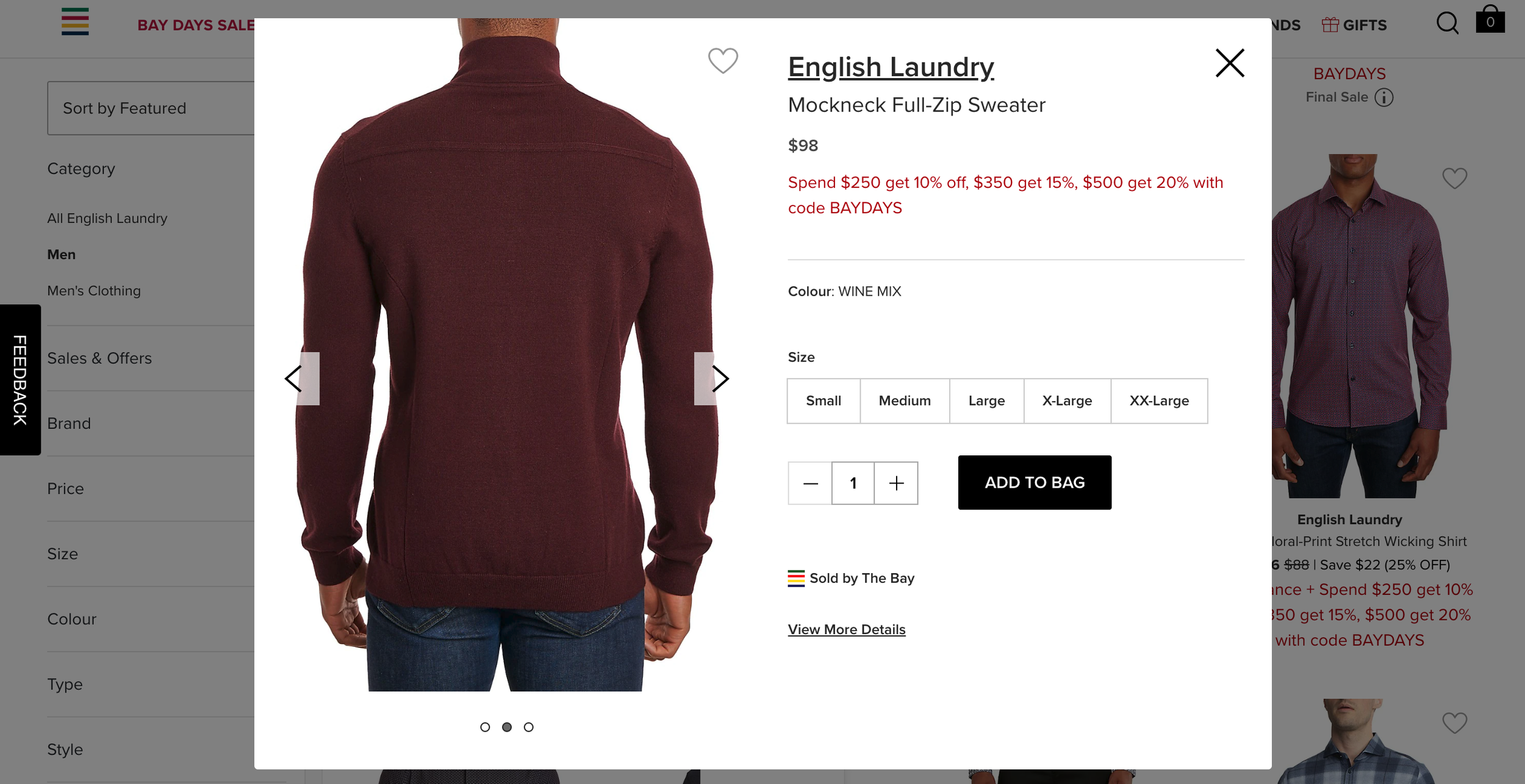The image size is (1525, 784).
Task: Expand the Price filter section
Action: coord(151,488)
